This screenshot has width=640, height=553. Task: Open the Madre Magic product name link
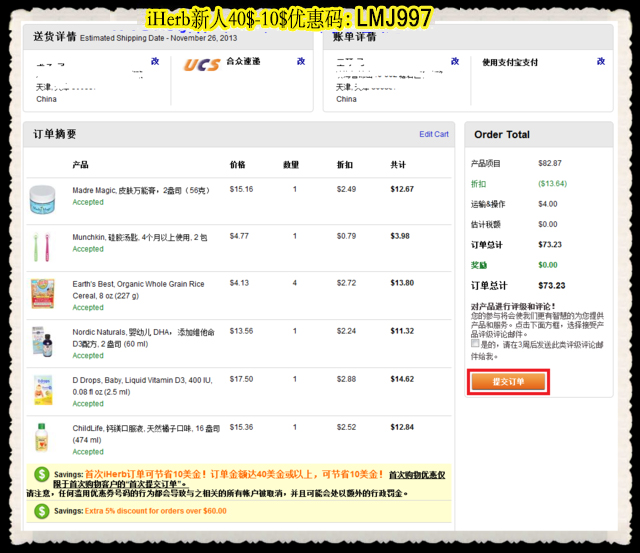[x=137, y=189]
